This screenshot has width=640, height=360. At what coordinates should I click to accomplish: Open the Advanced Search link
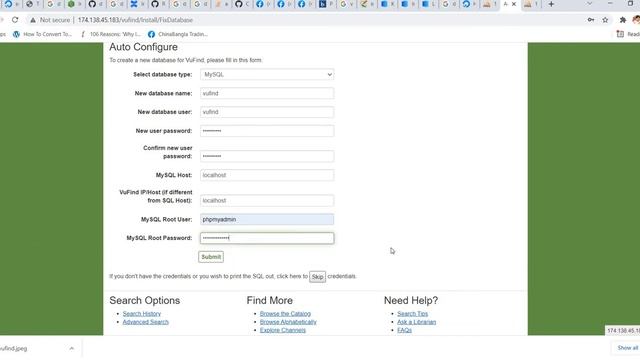(x=145, y=322)
